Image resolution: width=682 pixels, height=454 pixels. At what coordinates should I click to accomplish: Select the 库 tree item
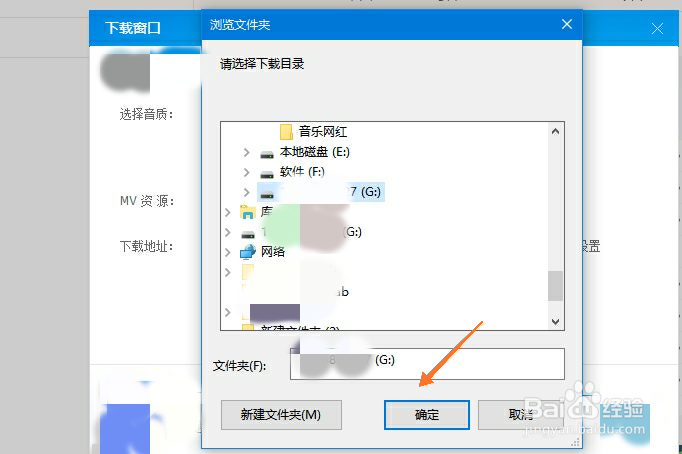pos(267,212)
